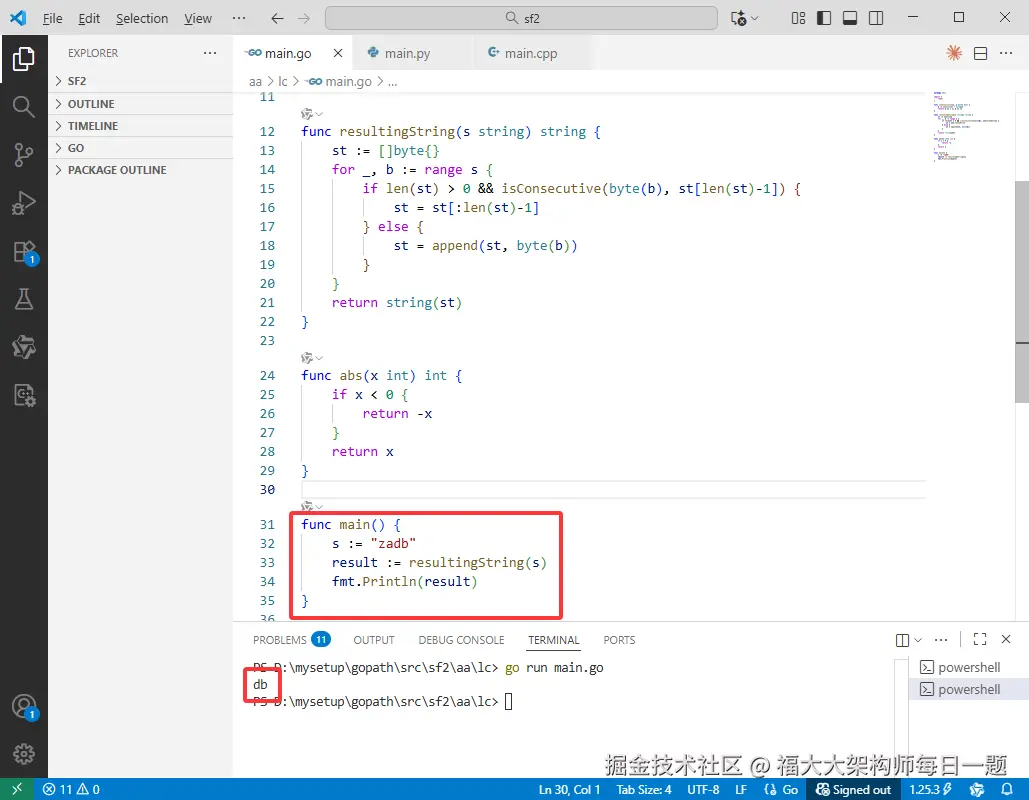Screen dimensions: 1029x800
Task: Open the errors and warnings count in the status bar
Action: pyautogui.click(x=71, y=789)
